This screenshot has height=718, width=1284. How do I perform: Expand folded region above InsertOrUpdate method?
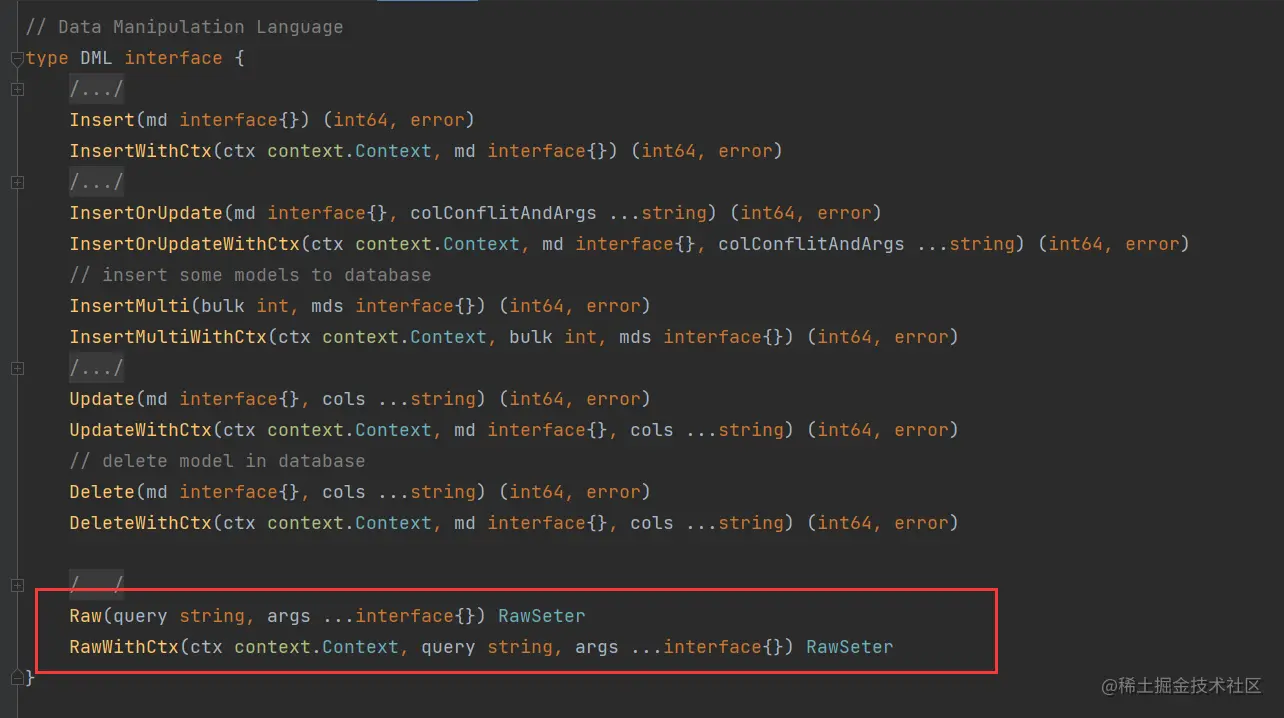[x=17, y=182]
